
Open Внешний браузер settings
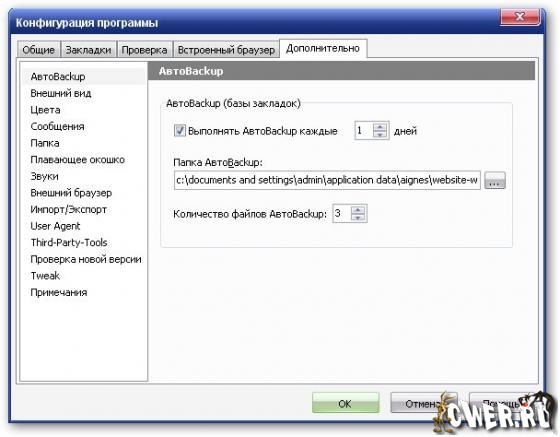[x=71, y=193]
